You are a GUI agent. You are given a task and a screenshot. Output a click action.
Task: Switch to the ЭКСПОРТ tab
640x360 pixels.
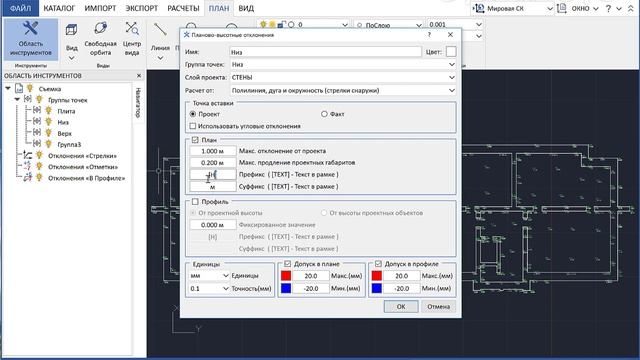pos(141,8)
